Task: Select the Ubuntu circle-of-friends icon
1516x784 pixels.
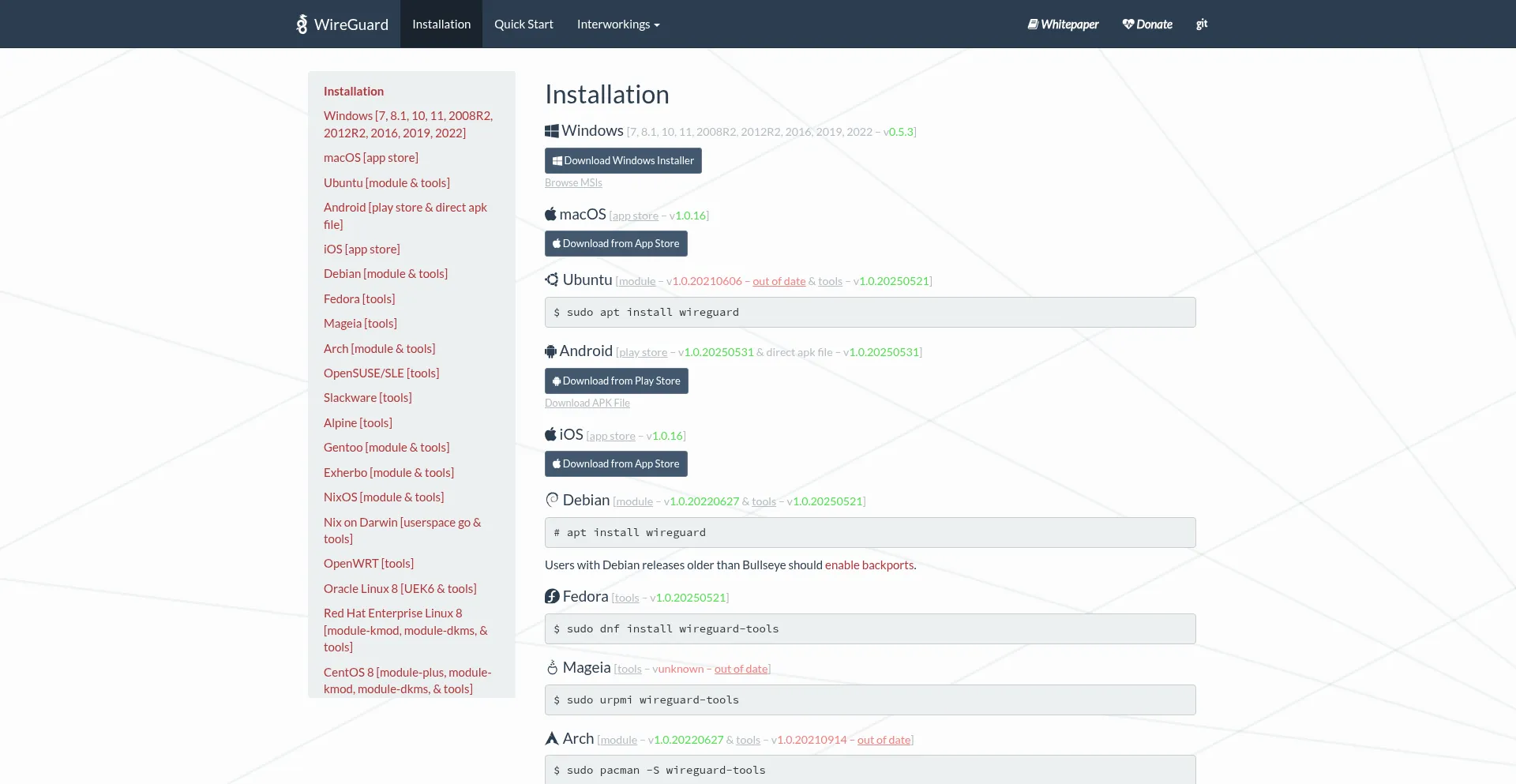Action: point(551,279)
